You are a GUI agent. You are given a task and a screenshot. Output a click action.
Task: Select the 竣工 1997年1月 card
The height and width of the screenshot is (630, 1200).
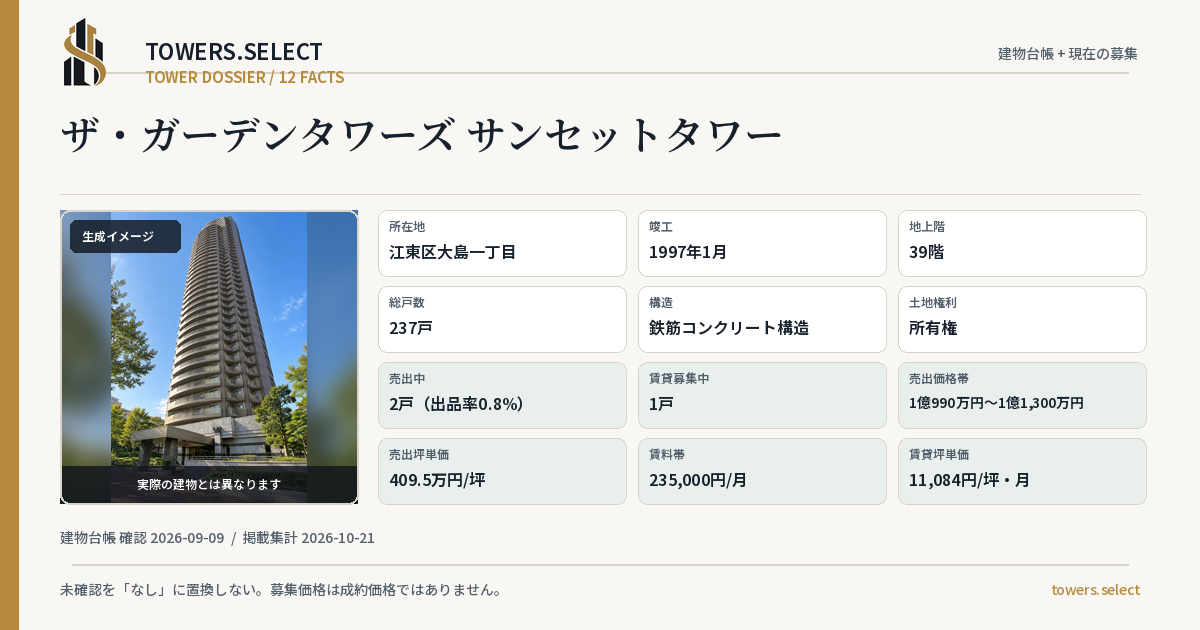click(762, 243)
